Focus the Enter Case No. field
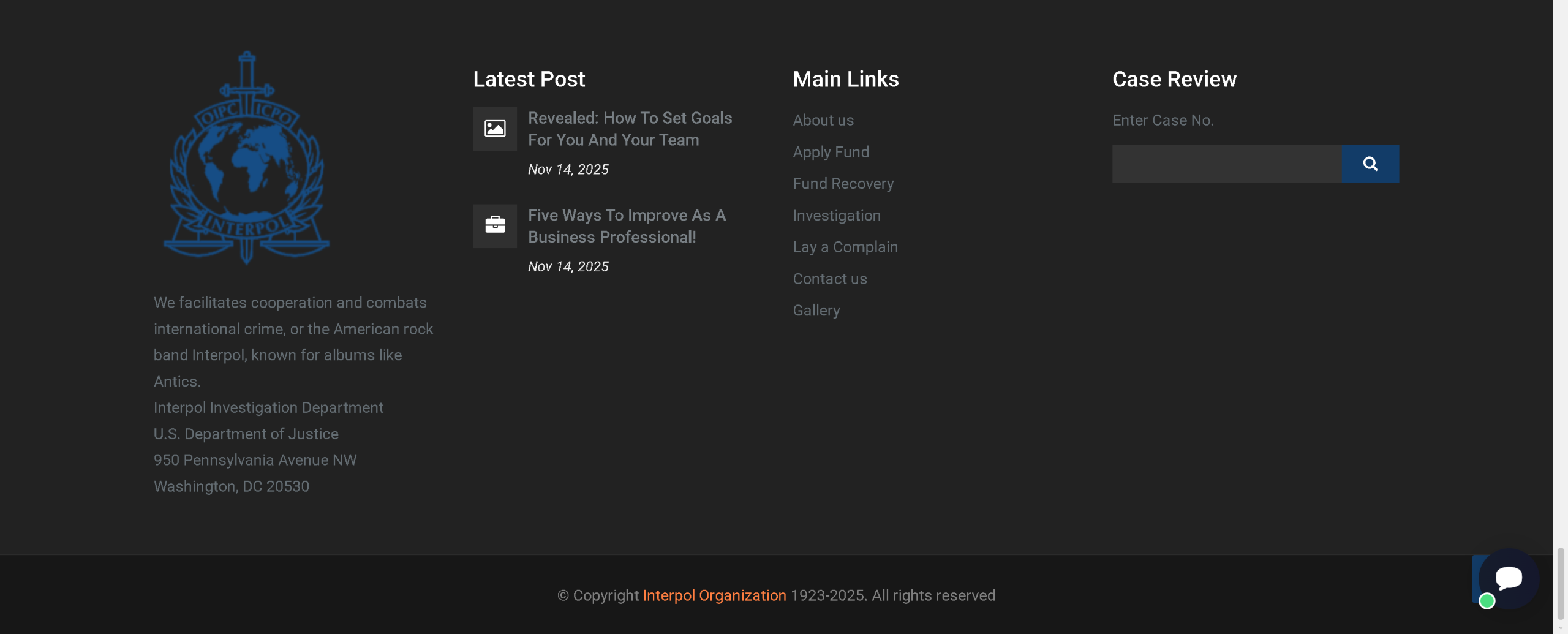Screen dimensions: 1568x634 1226,164
